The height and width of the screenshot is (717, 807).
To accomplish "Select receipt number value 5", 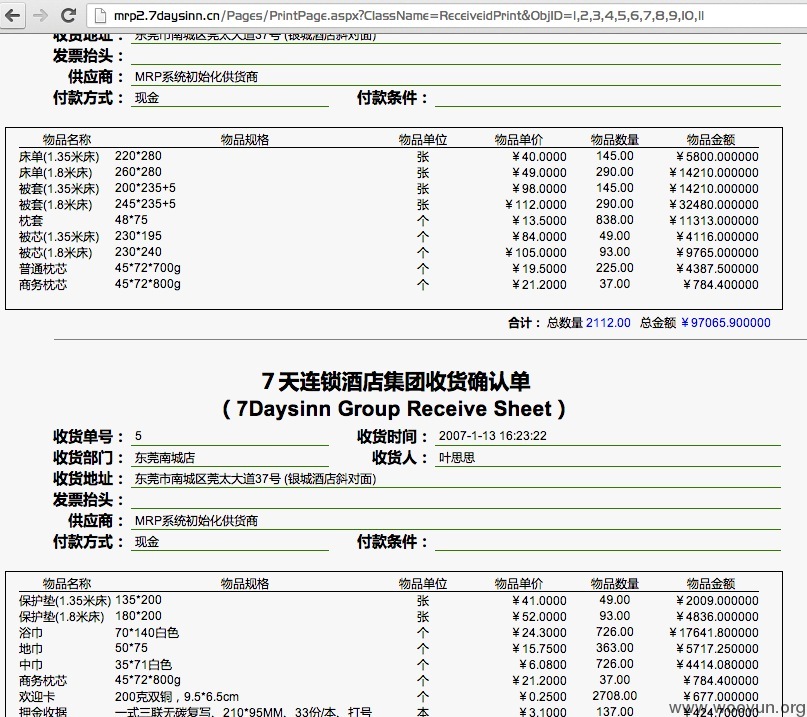I will 138,436.
